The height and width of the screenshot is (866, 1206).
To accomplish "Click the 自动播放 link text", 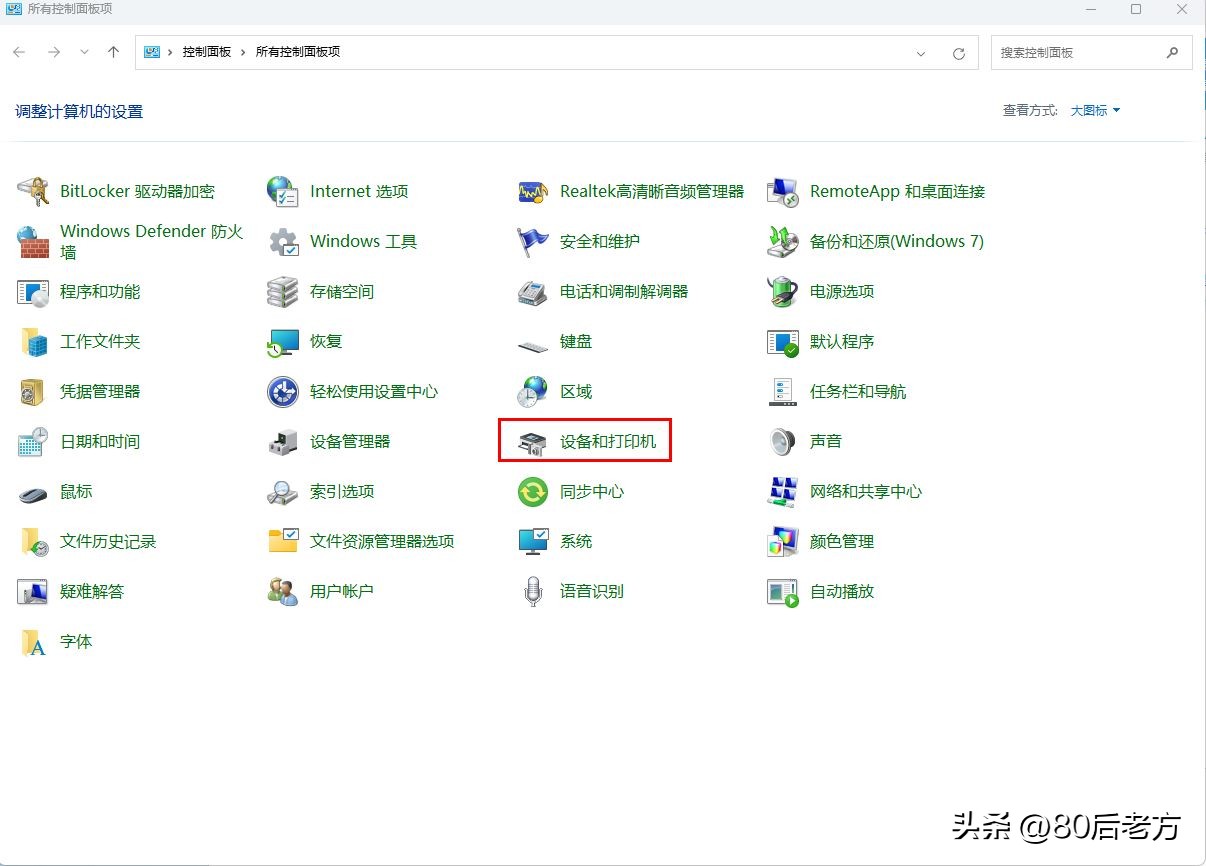I will [x=842, y=591].
